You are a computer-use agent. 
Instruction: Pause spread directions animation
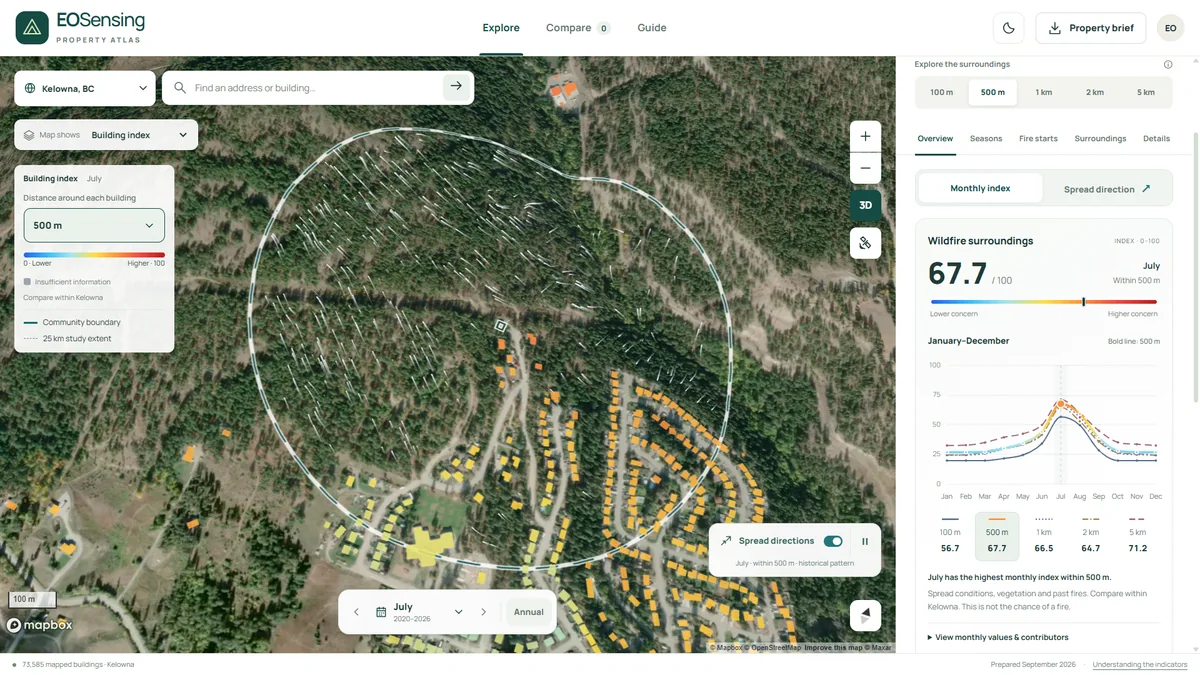(x=865, y=541)
